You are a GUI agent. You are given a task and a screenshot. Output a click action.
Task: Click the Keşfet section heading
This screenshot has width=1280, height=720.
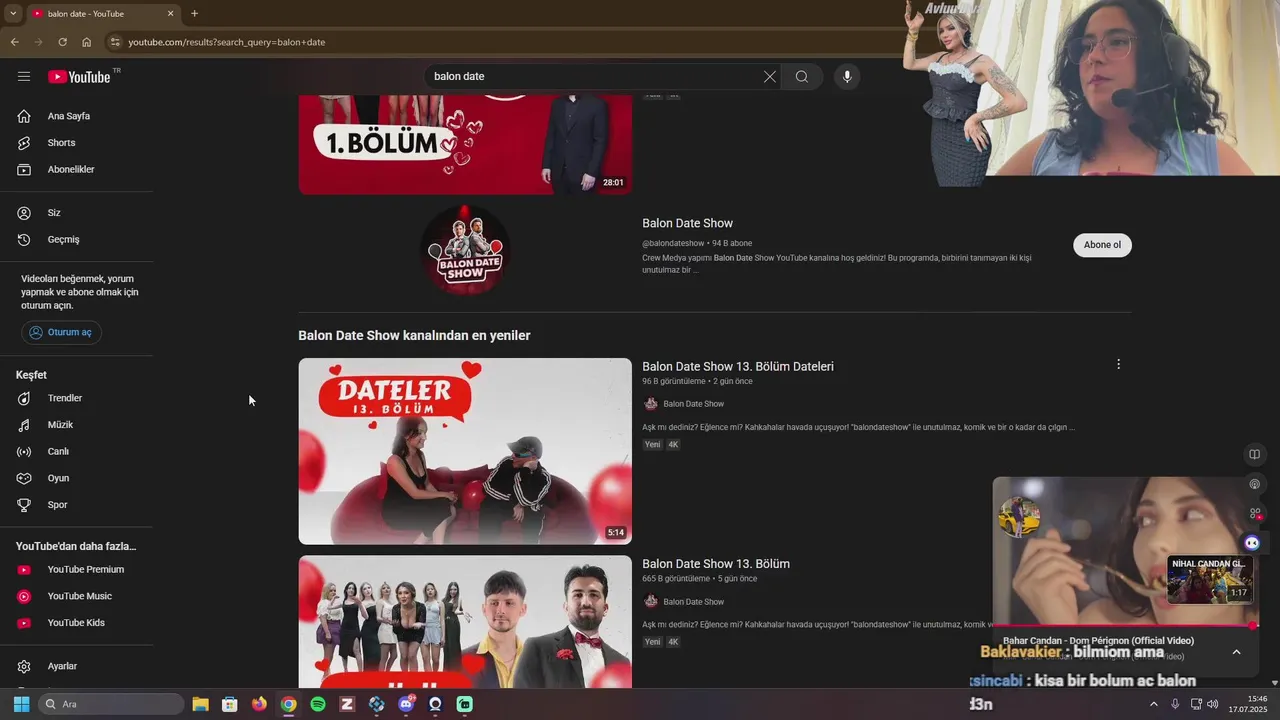click(31, 375)
